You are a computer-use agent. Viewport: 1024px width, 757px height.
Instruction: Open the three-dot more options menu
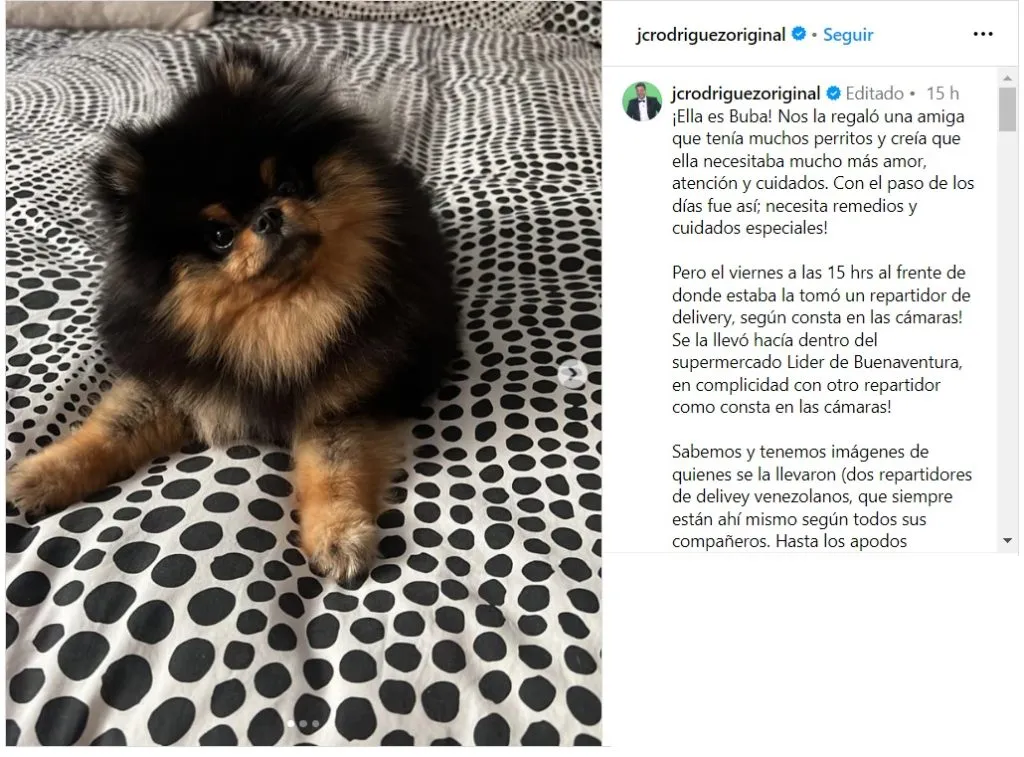(982, 34)
